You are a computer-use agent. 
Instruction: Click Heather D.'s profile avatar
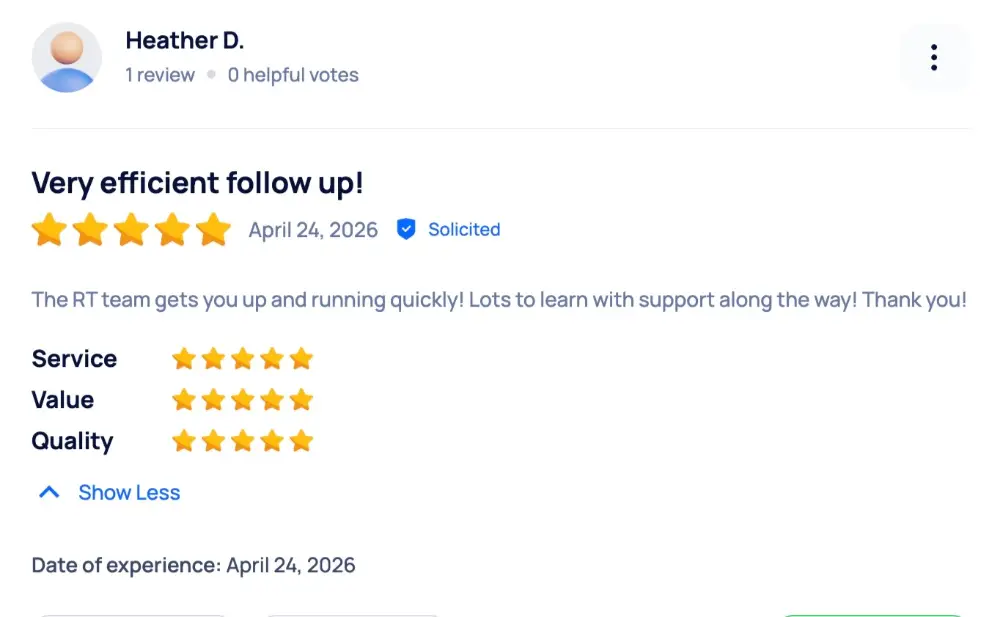click(67, 57)
